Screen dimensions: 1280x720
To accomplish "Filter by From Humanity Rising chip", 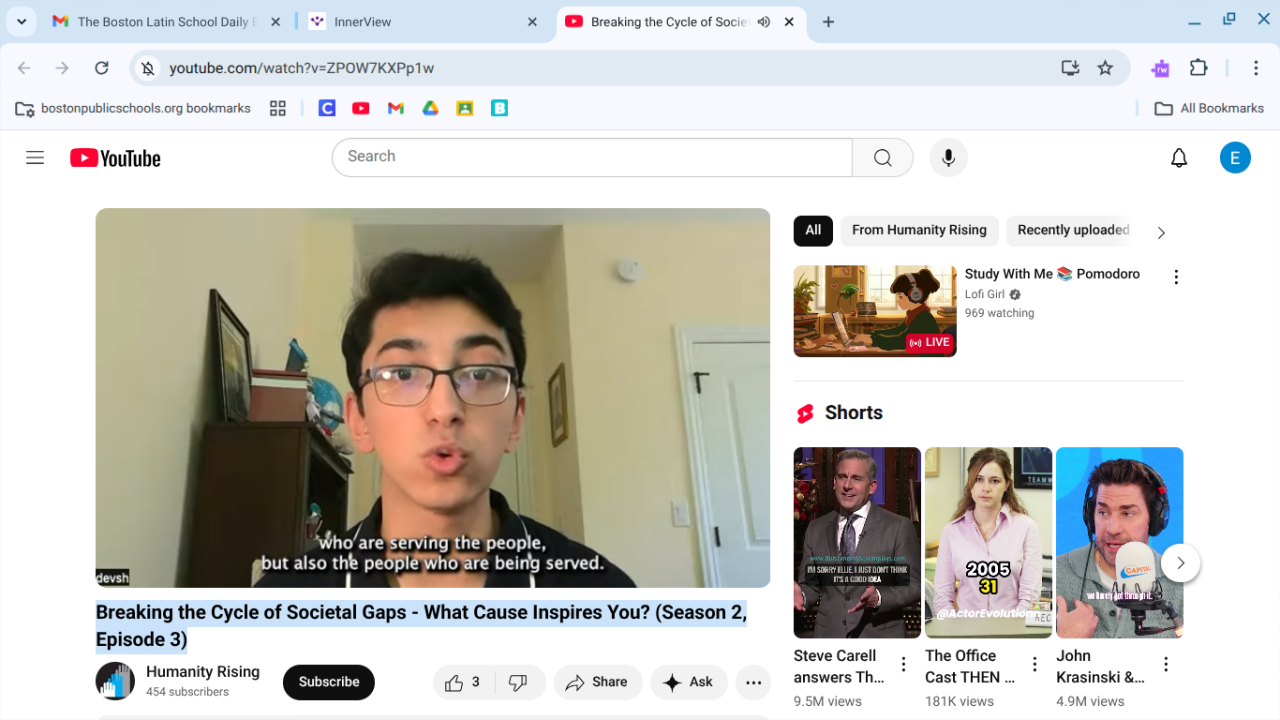I will pos(919,230).
